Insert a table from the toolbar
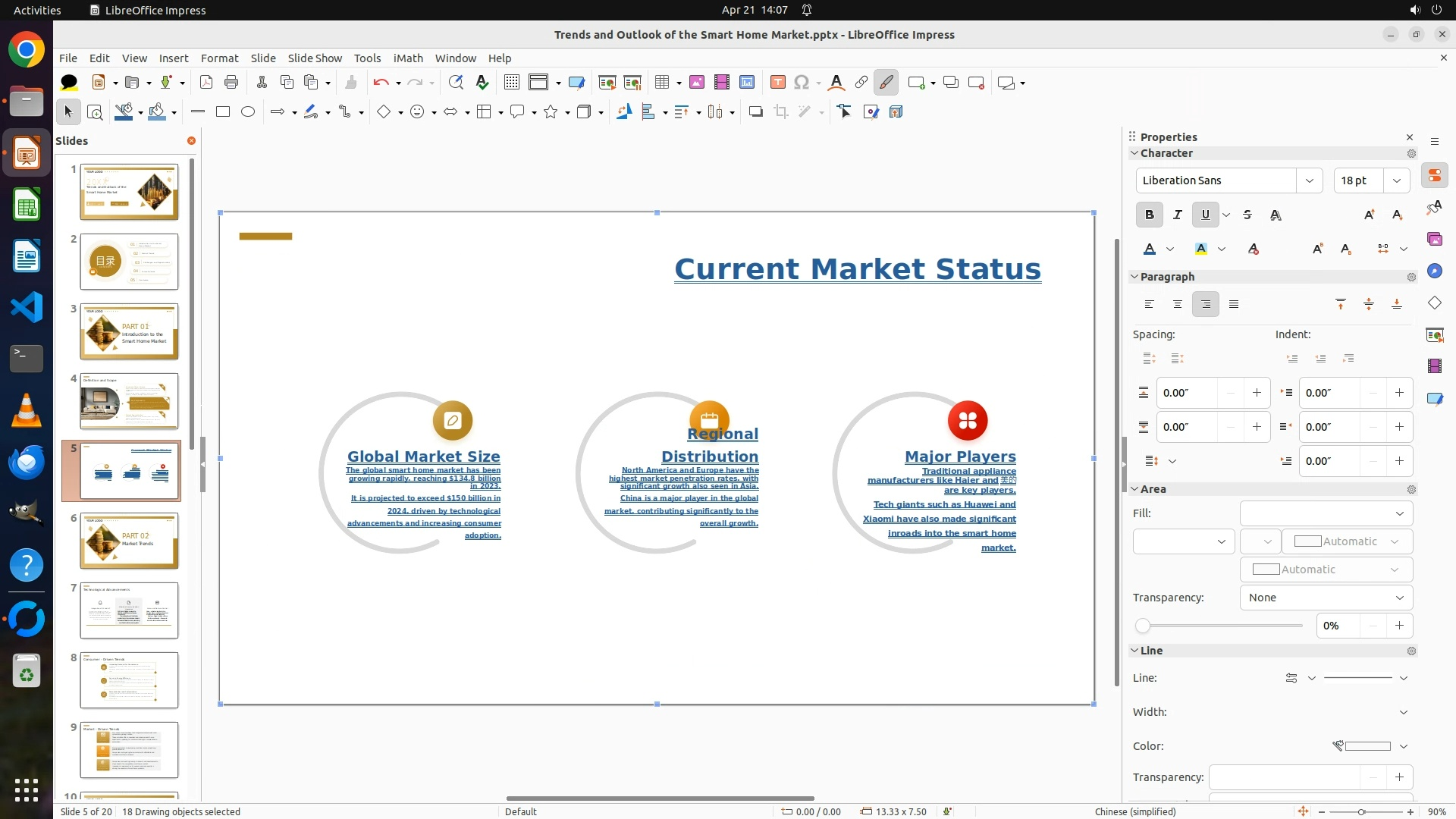The width and height of the screenshot is (1456, 819). (x=662, y=83)
